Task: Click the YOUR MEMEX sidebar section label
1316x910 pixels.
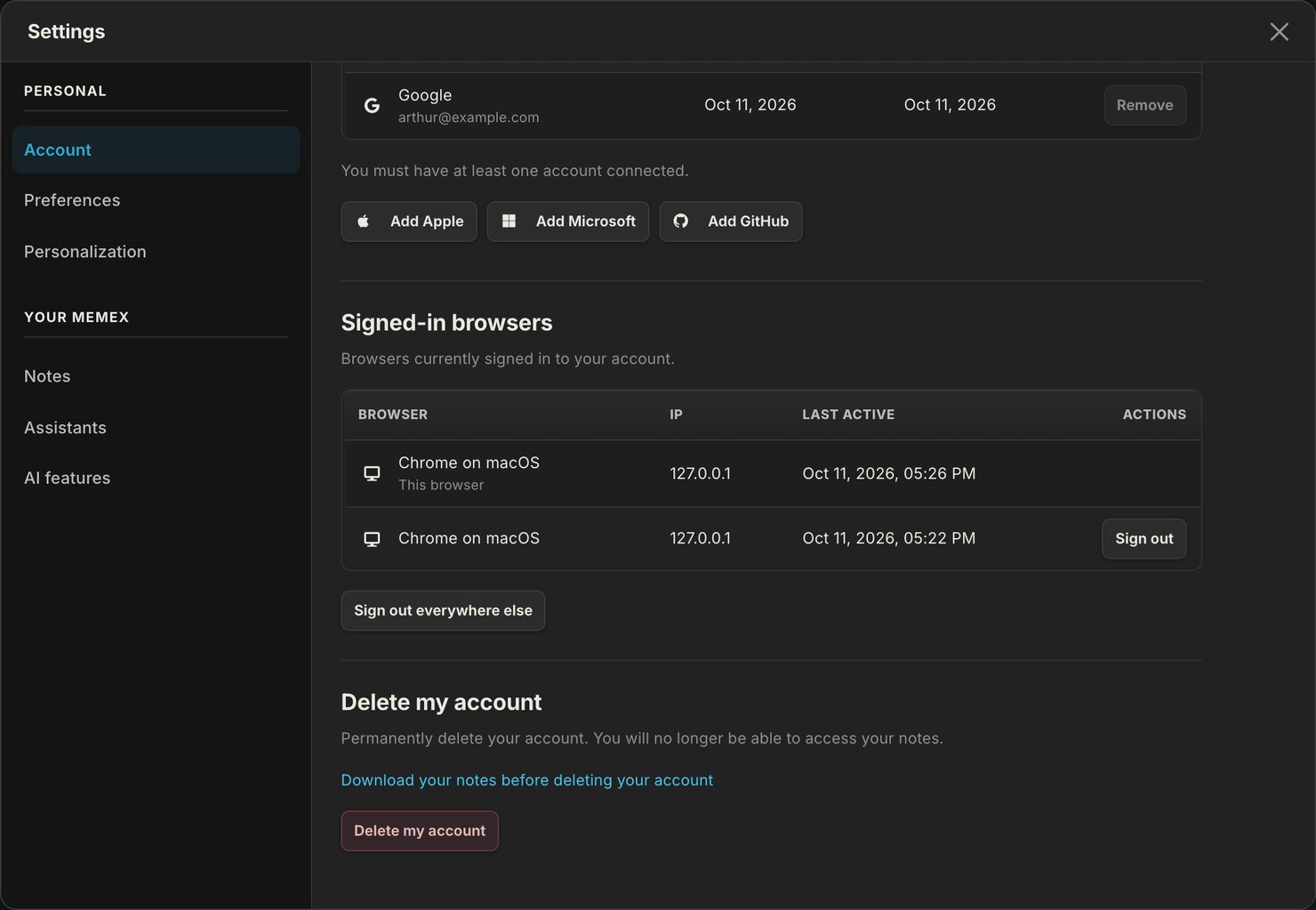Action: point(76,317)
